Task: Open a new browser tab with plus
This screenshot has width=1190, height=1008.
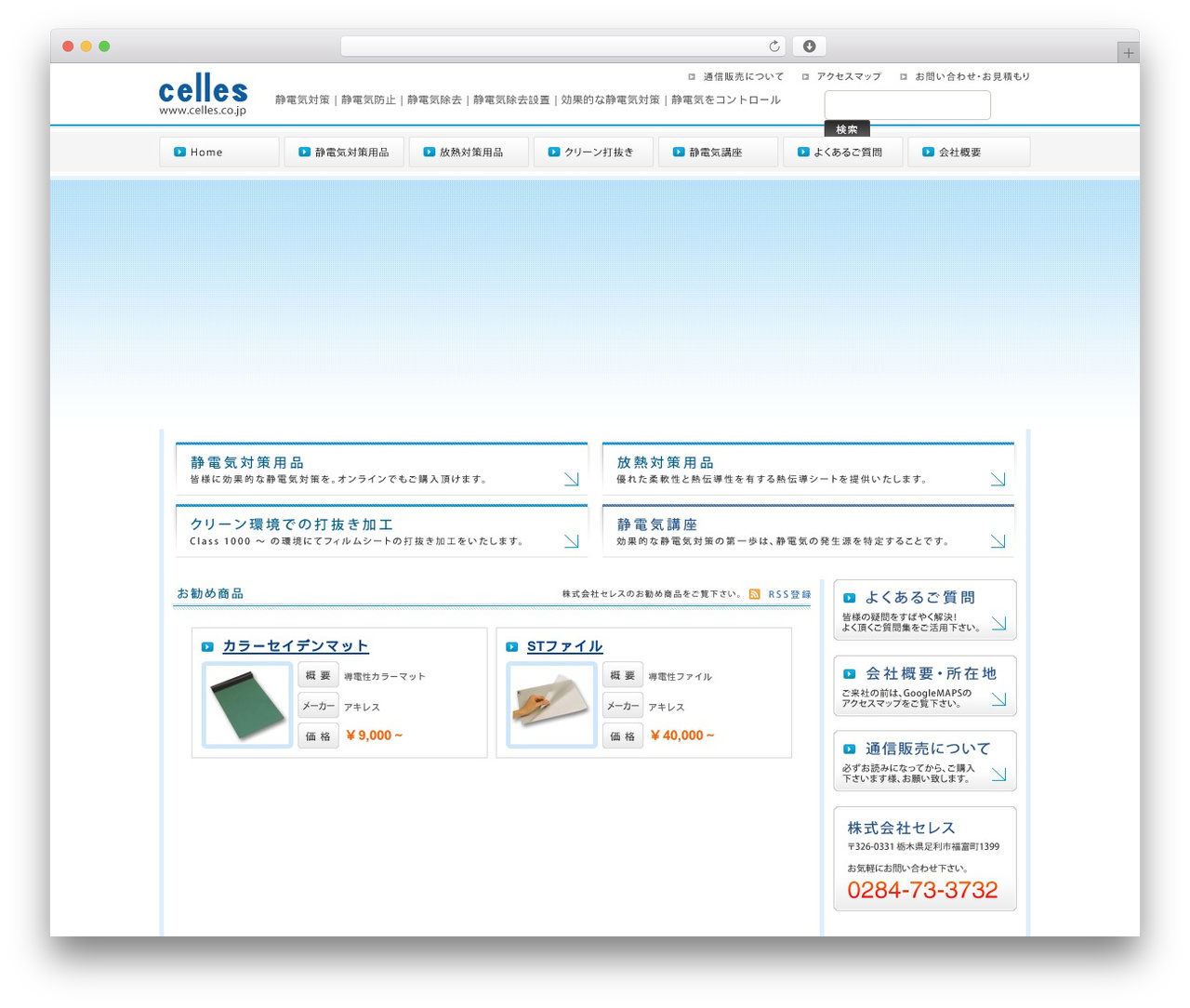Action: (x=1128, y=53)
